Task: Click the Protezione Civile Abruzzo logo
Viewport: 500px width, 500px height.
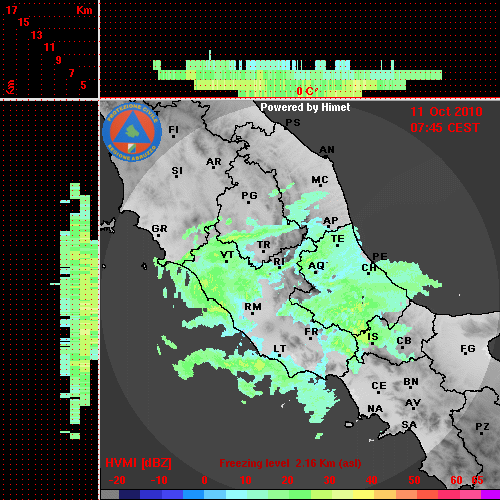Action: [x=132, y=133]
